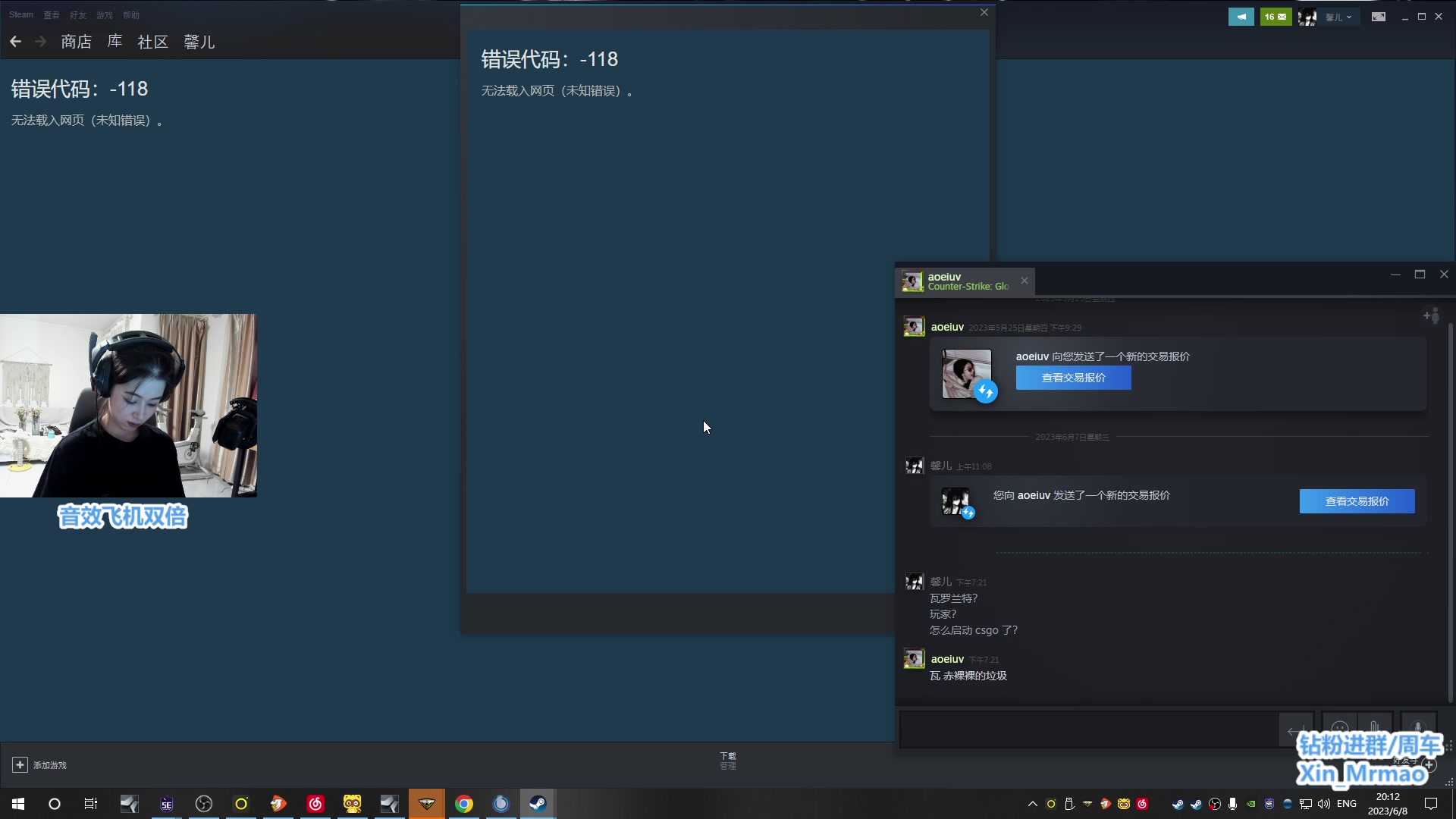
Task: Open the USB safely remove tray icon
Action: click(1069, 804)
